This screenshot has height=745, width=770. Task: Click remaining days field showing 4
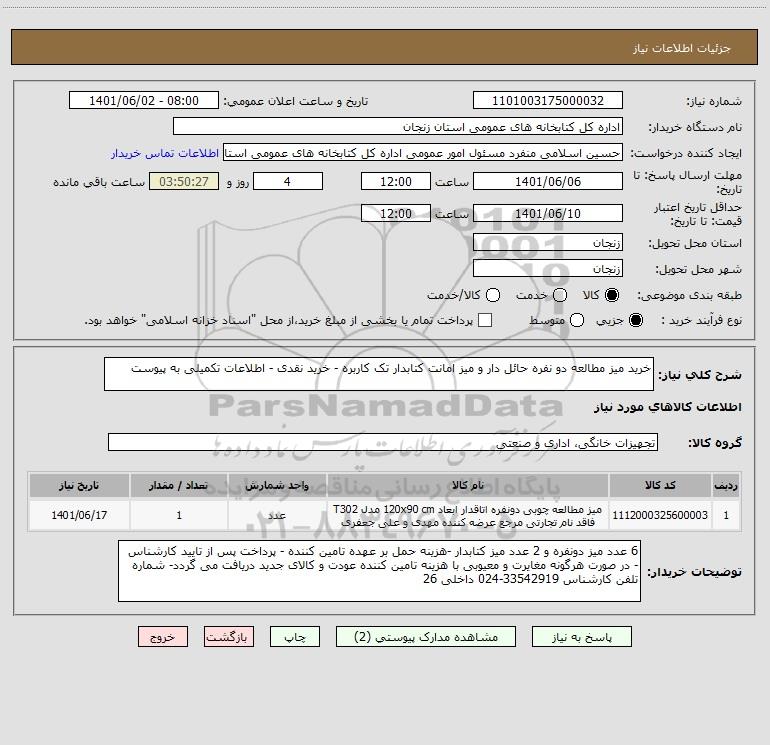[288, 182]
